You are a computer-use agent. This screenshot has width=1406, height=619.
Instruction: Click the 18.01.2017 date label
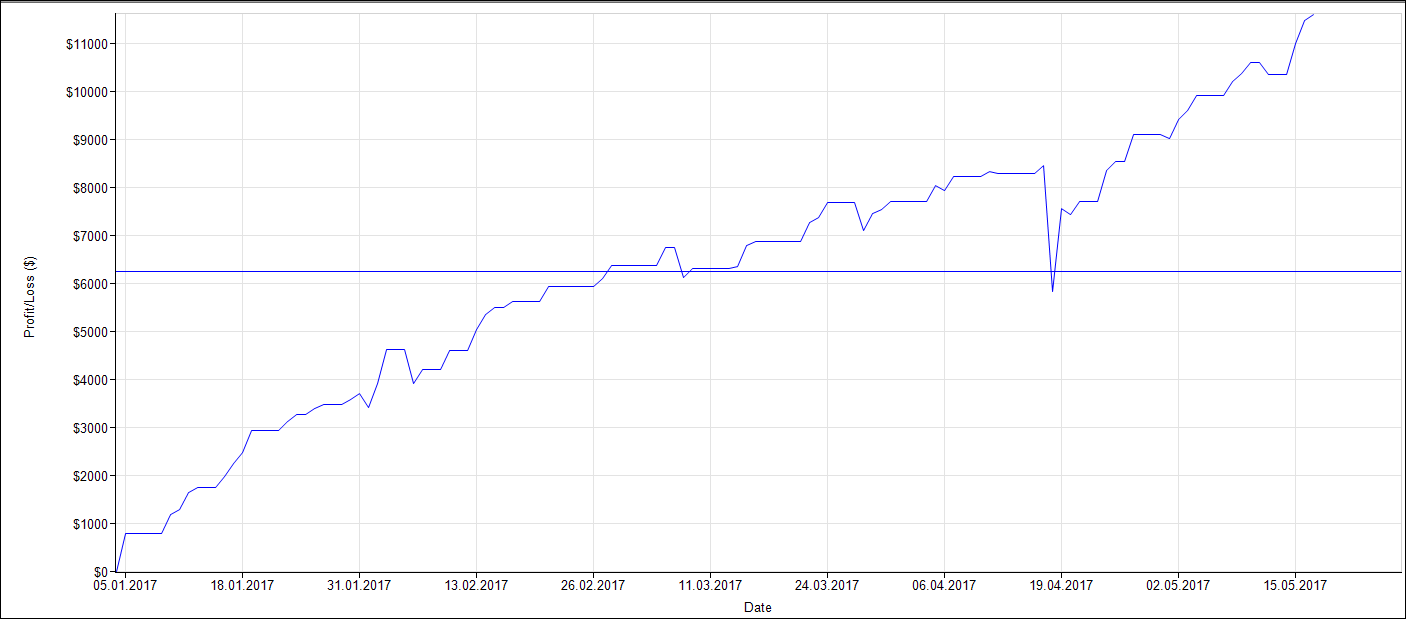click(241, 586)
